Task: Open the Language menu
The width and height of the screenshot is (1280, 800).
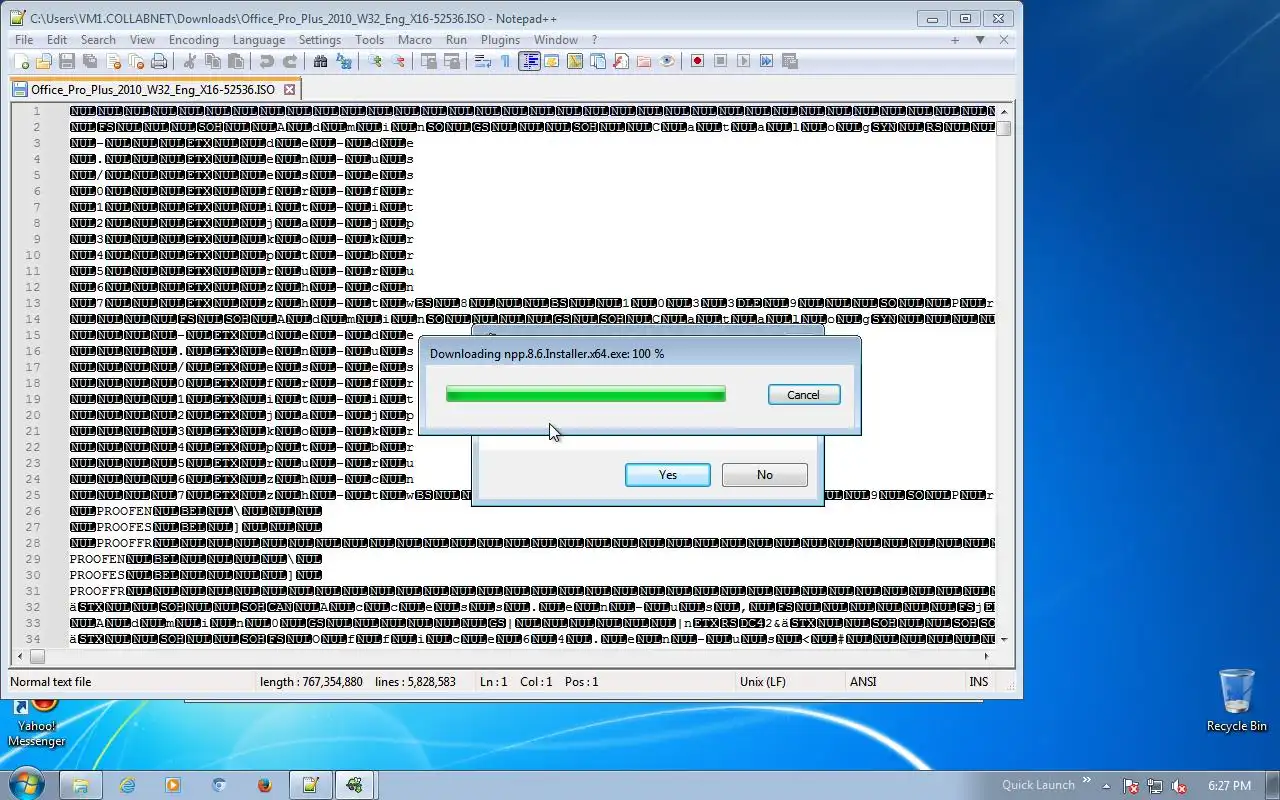Action: 259,40
